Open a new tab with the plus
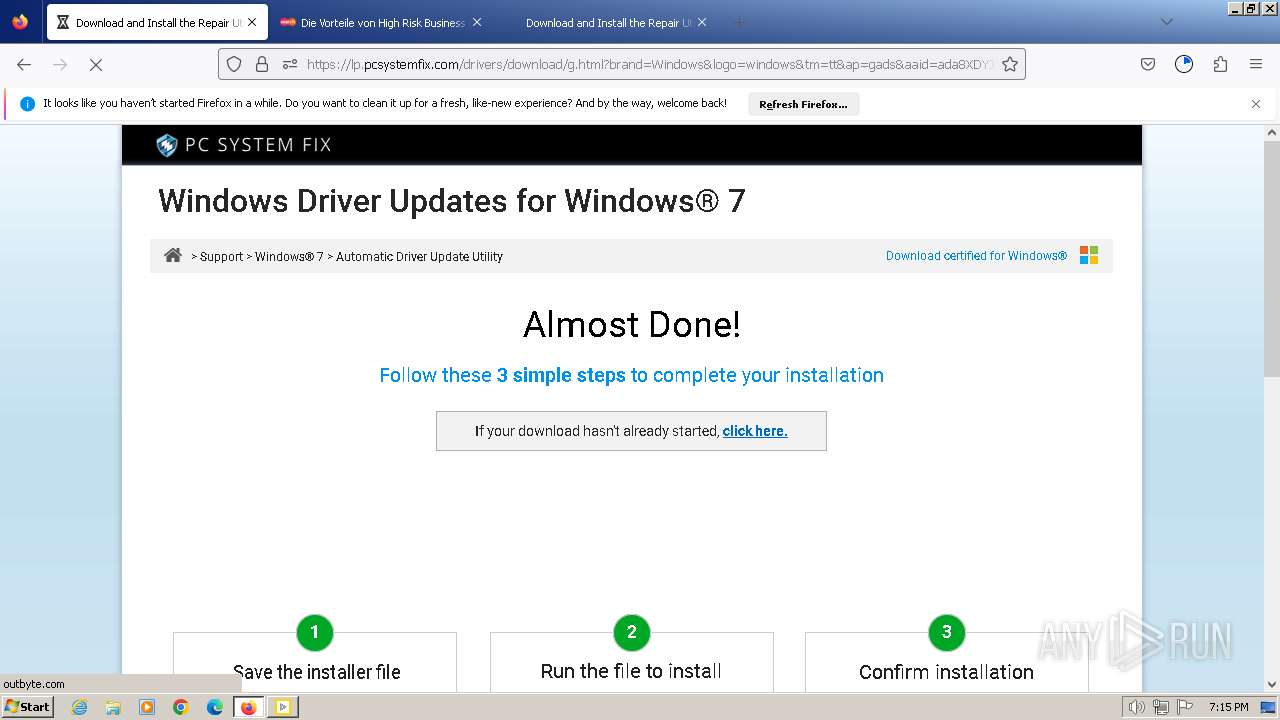The image size is (1280, 720). pos(740,22)
